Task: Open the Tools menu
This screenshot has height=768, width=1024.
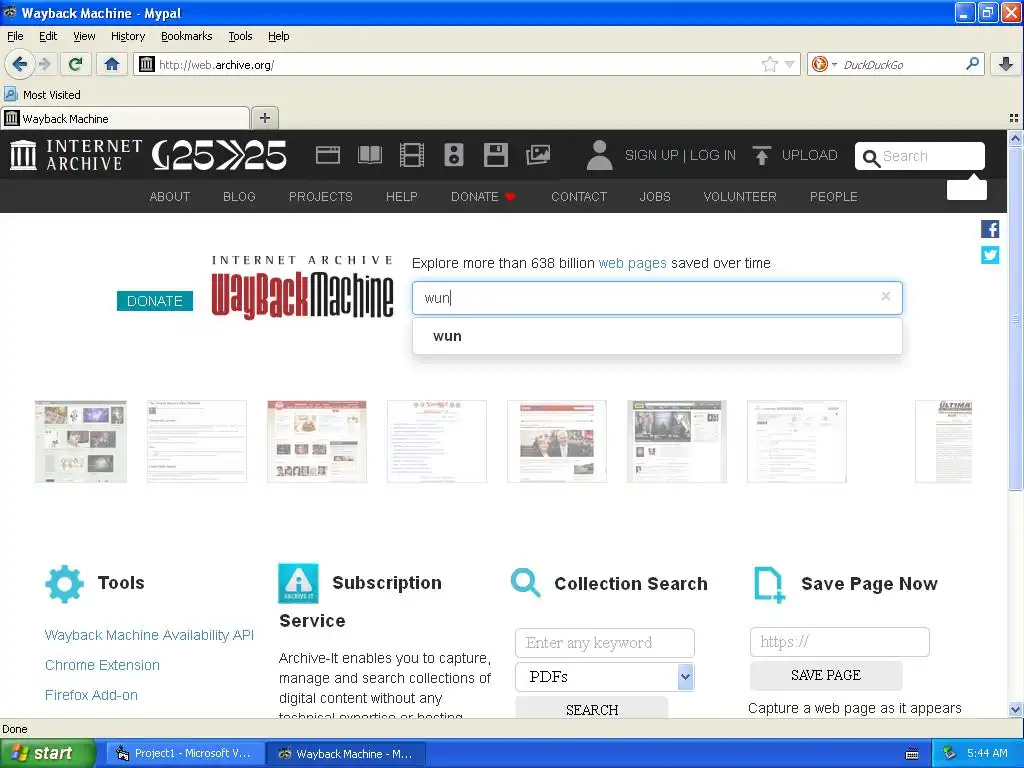Action: 240,36
